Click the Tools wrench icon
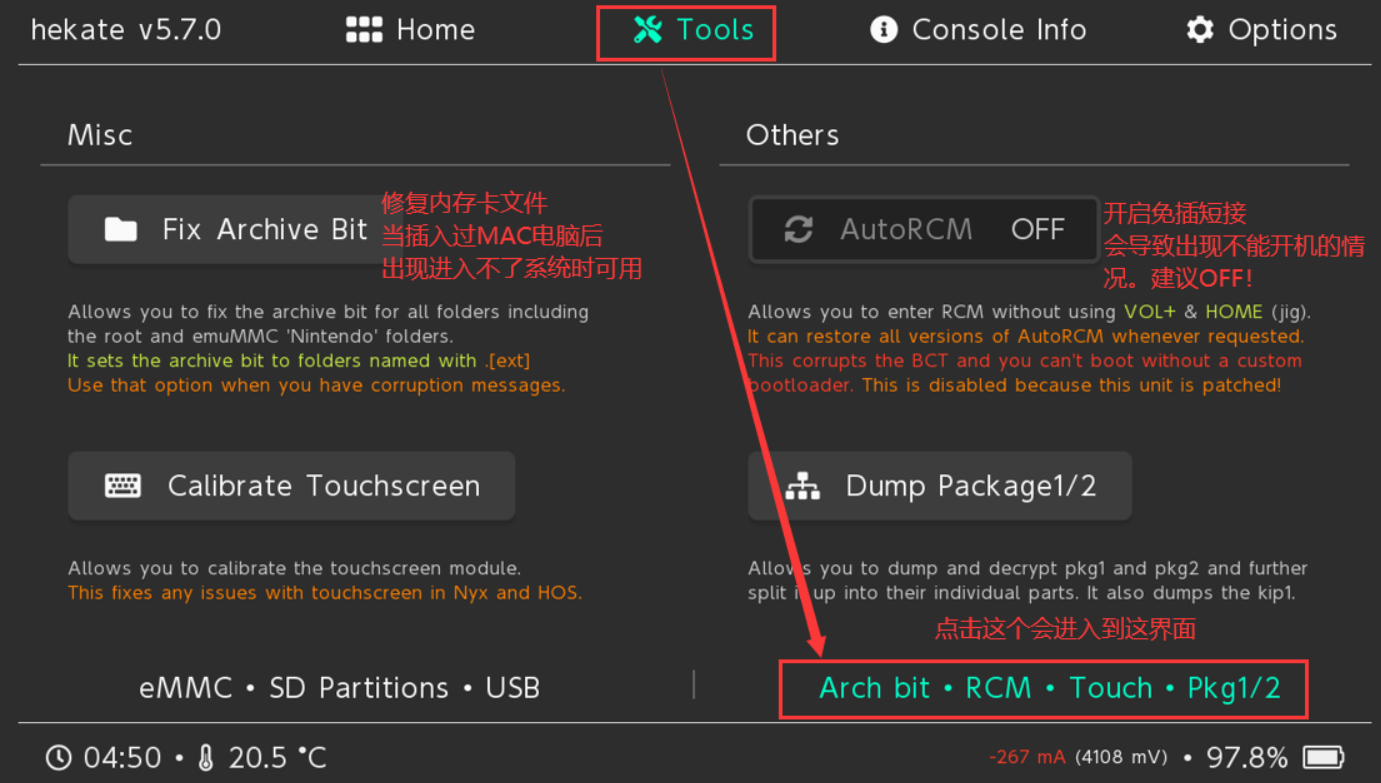This screenshot has height=783, width=1381. pyautogui.click(x=648, y=30)
